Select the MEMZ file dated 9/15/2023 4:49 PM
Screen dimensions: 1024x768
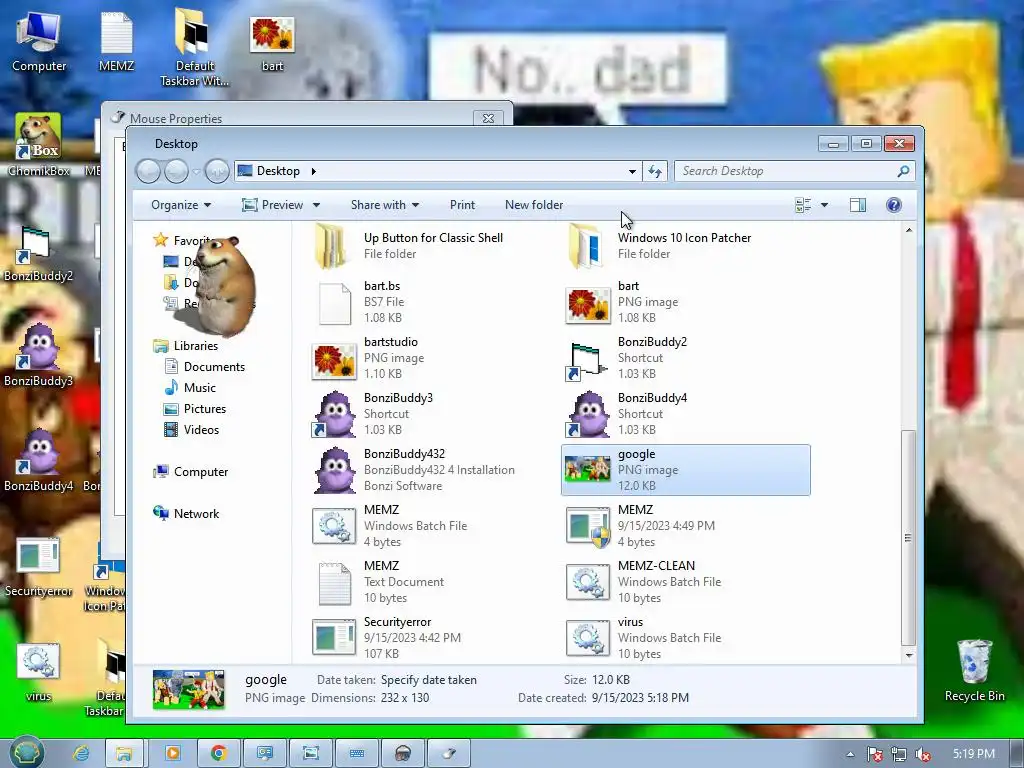click(686, 526)
